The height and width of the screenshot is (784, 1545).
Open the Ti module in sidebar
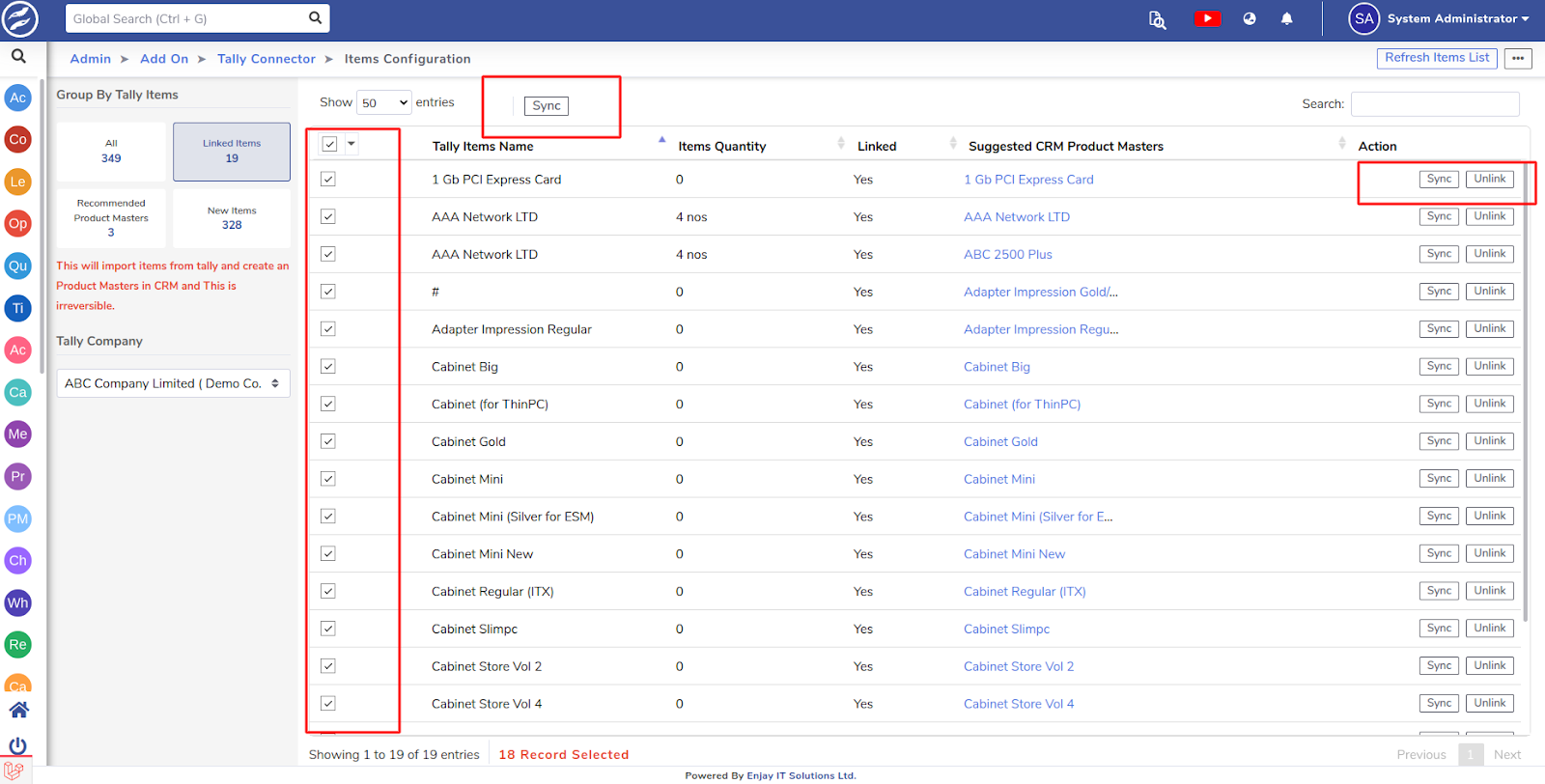18,308
